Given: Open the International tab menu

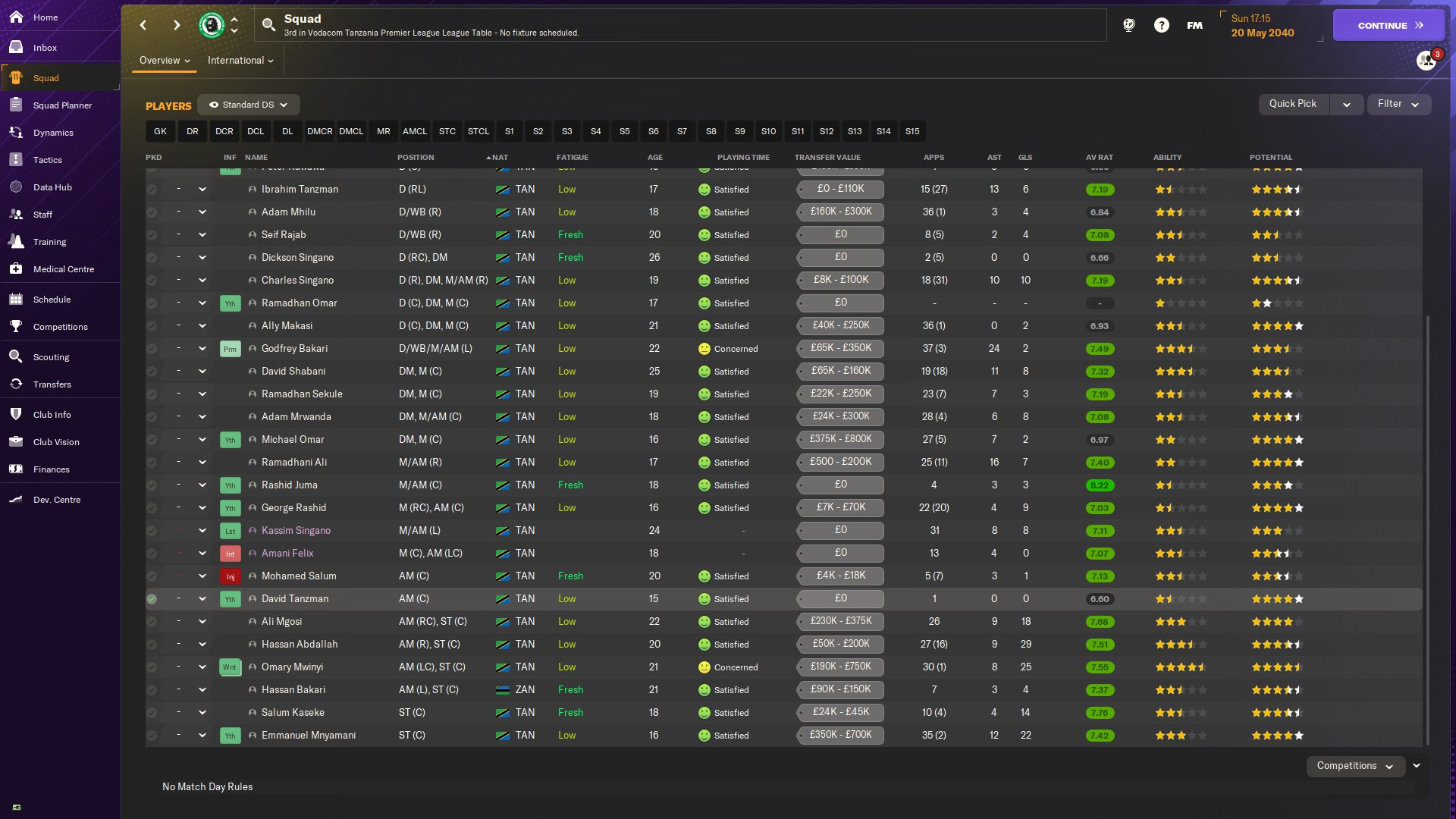Looking at the screenshot, I should pyautogui.click(x=240, y=61).
